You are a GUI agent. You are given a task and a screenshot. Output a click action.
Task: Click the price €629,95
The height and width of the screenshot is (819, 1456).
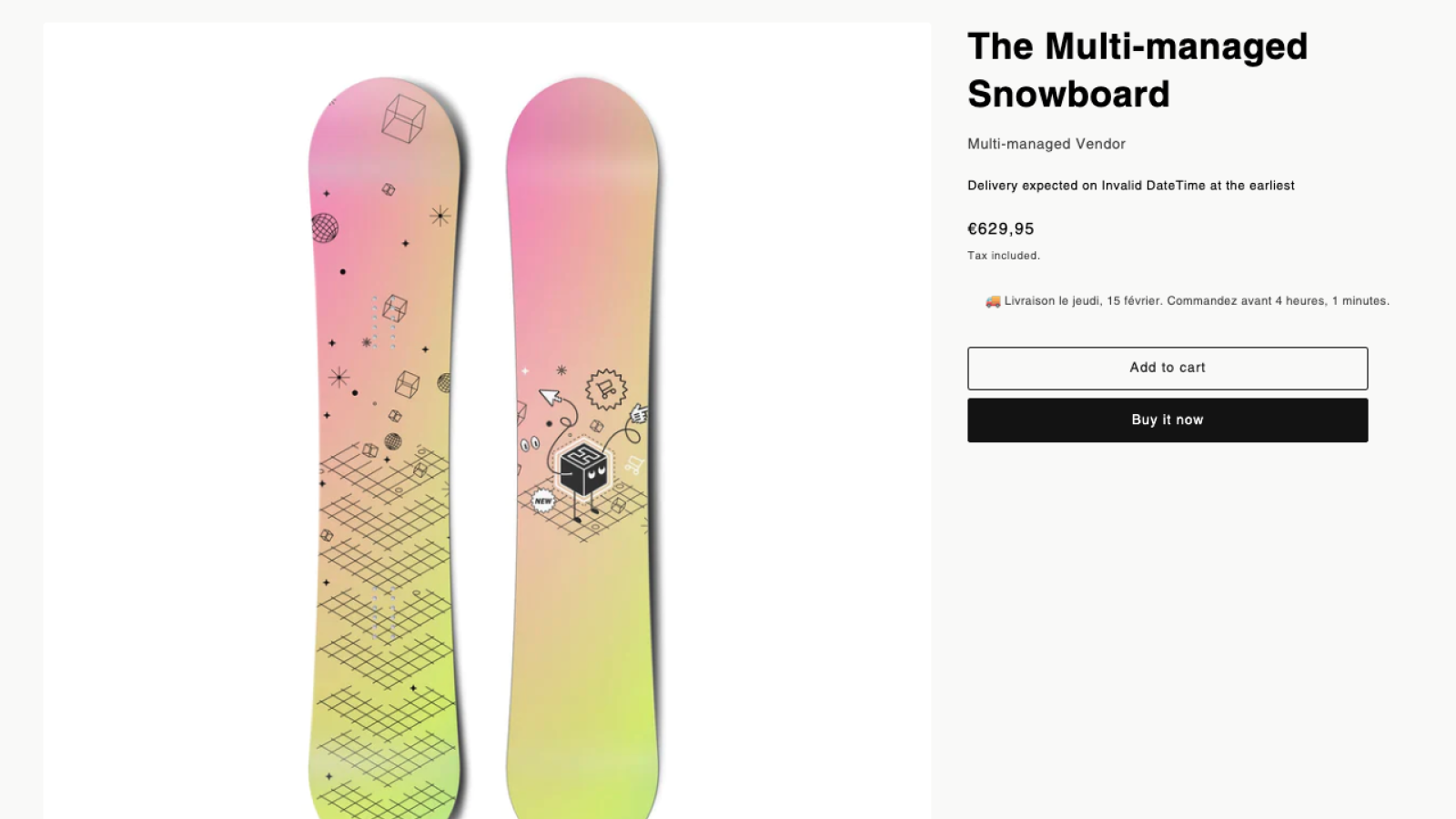click(x=1000, y=228)
